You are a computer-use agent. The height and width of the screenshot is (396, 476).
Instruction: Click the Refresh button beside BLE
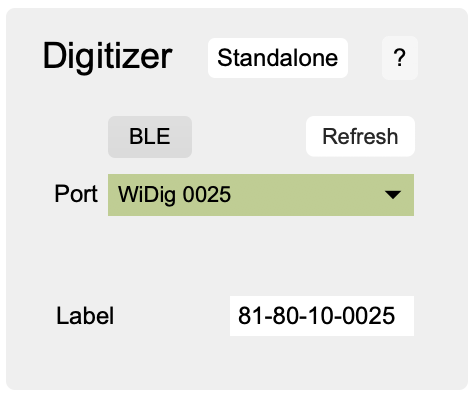point(360,136)
